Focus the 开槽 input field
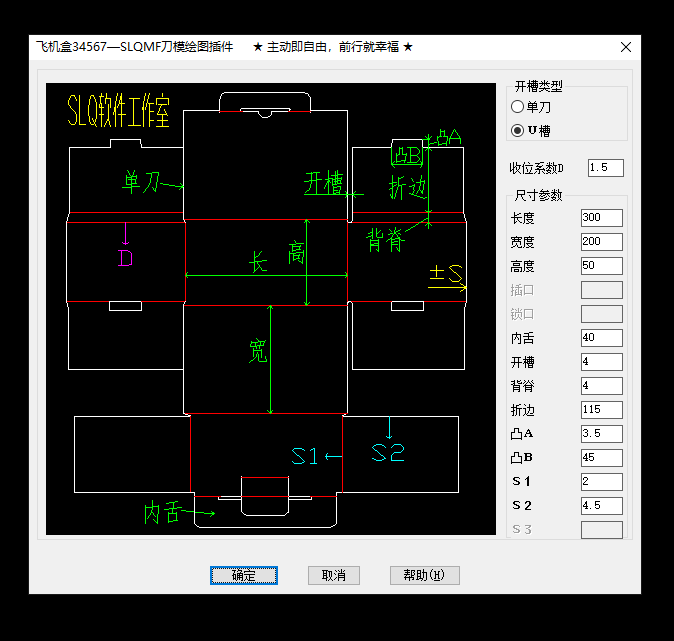Image resolution: width=674 pixels, height=641 pixels. (601, 362)
